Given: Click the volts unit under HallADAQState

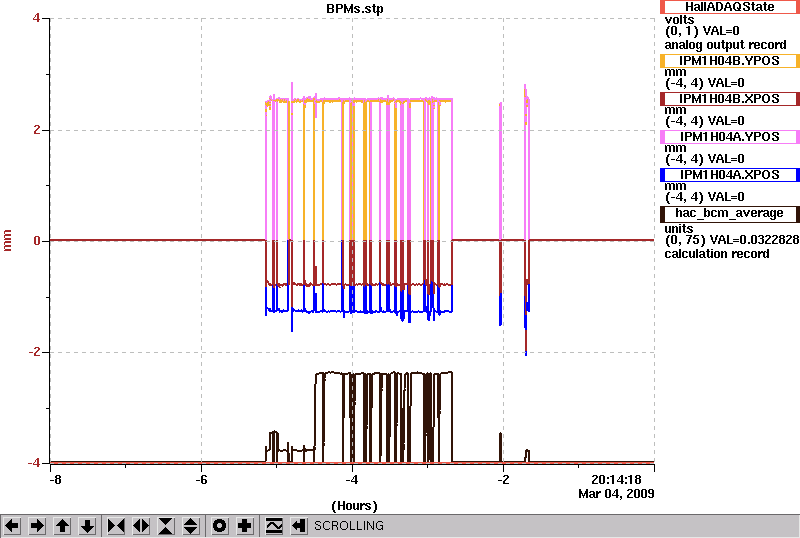Looking at the screenshot, I should pos(679,19).
